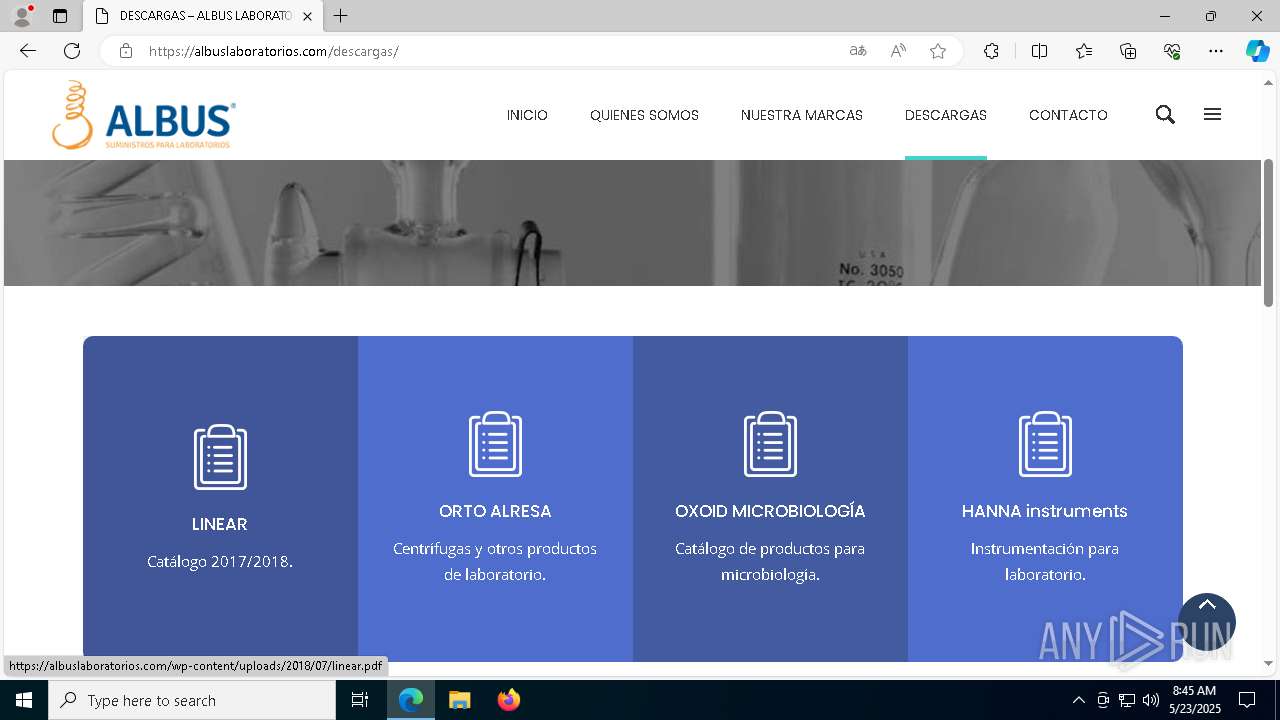
Task: Open the OXOID MICROBIOLOGÍA clipboard icon
Action: click(x=770, y=444)
